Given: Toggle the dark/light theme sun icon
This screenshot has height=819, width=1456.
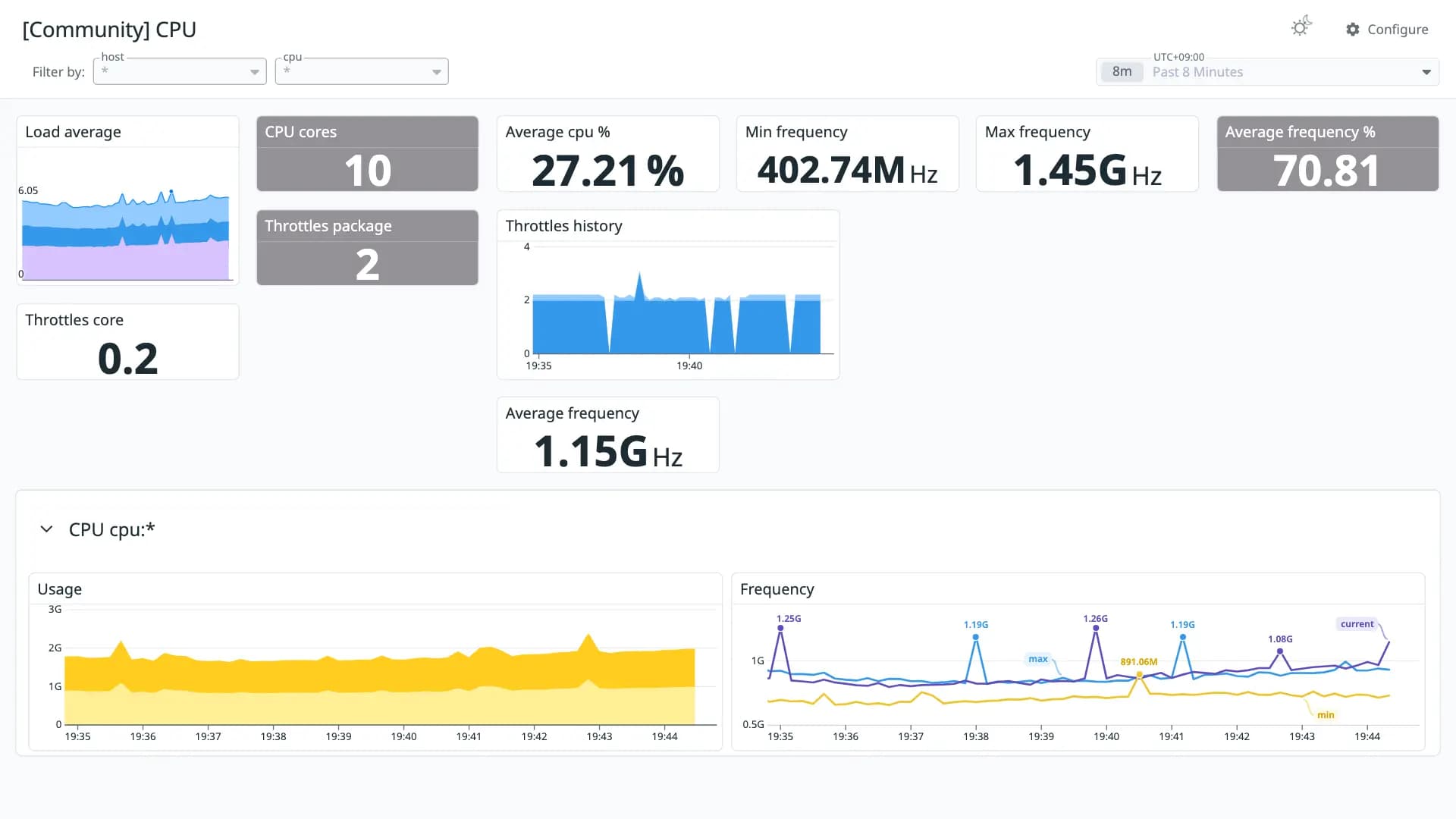Looking at the screenshot, I should pos(1301,27).
